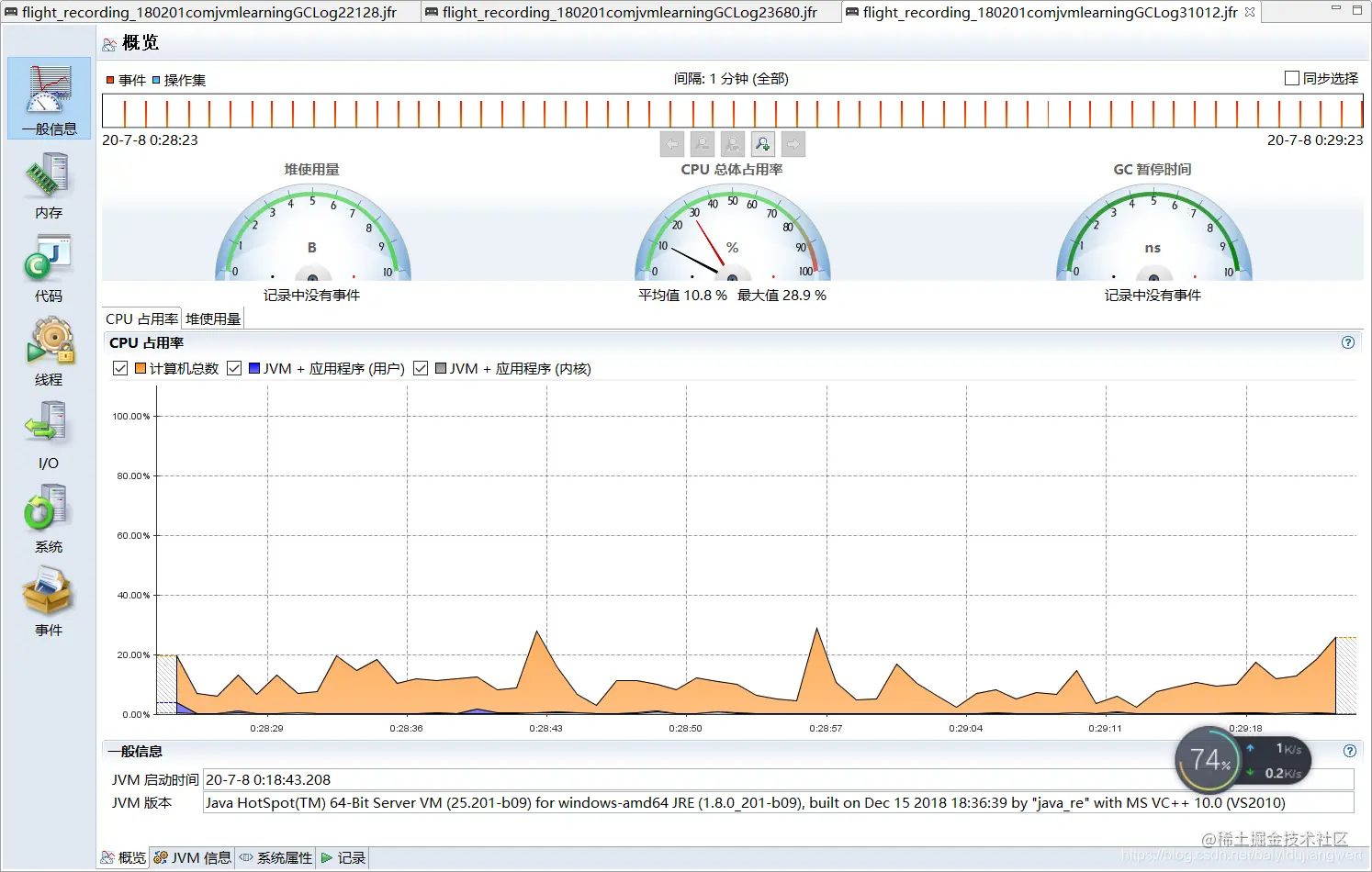Toggle the 同步选择 checkbox
Image resolution: width=1372 pixels, height=872 pixels.
(1291, 78)
